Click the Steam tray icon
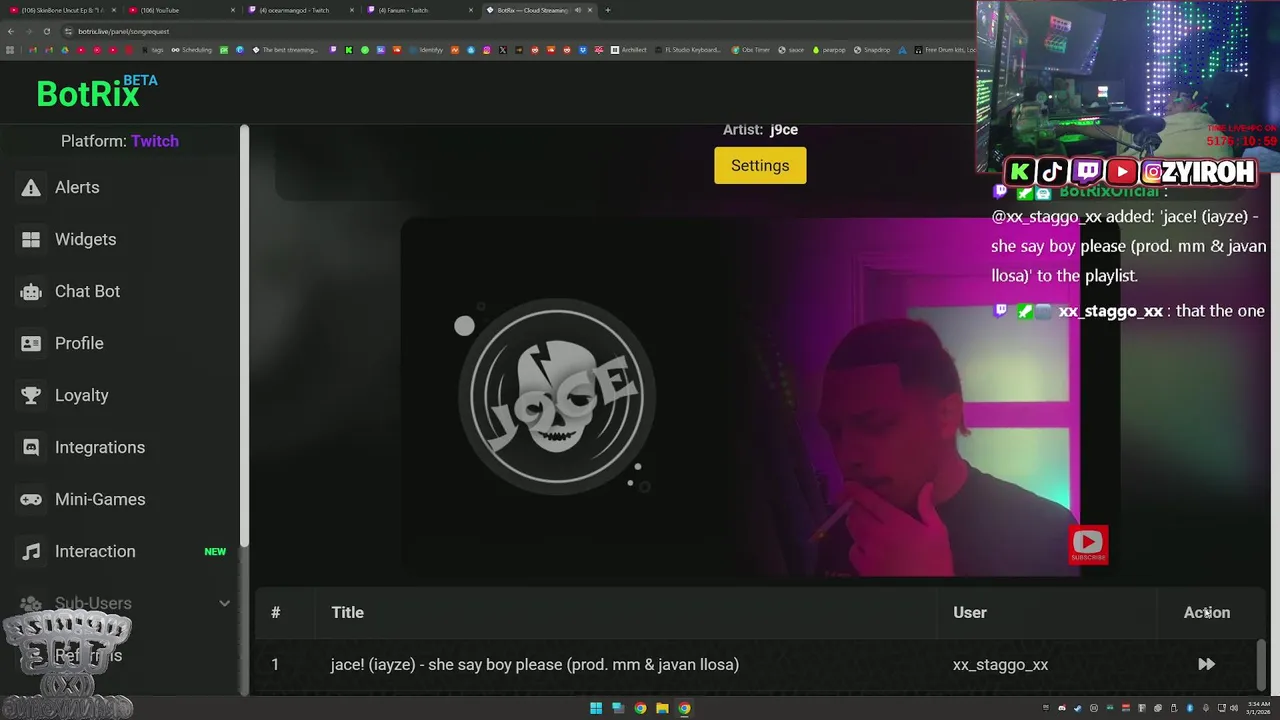This screenshot has height=720, width=1280. point(1077,708)
